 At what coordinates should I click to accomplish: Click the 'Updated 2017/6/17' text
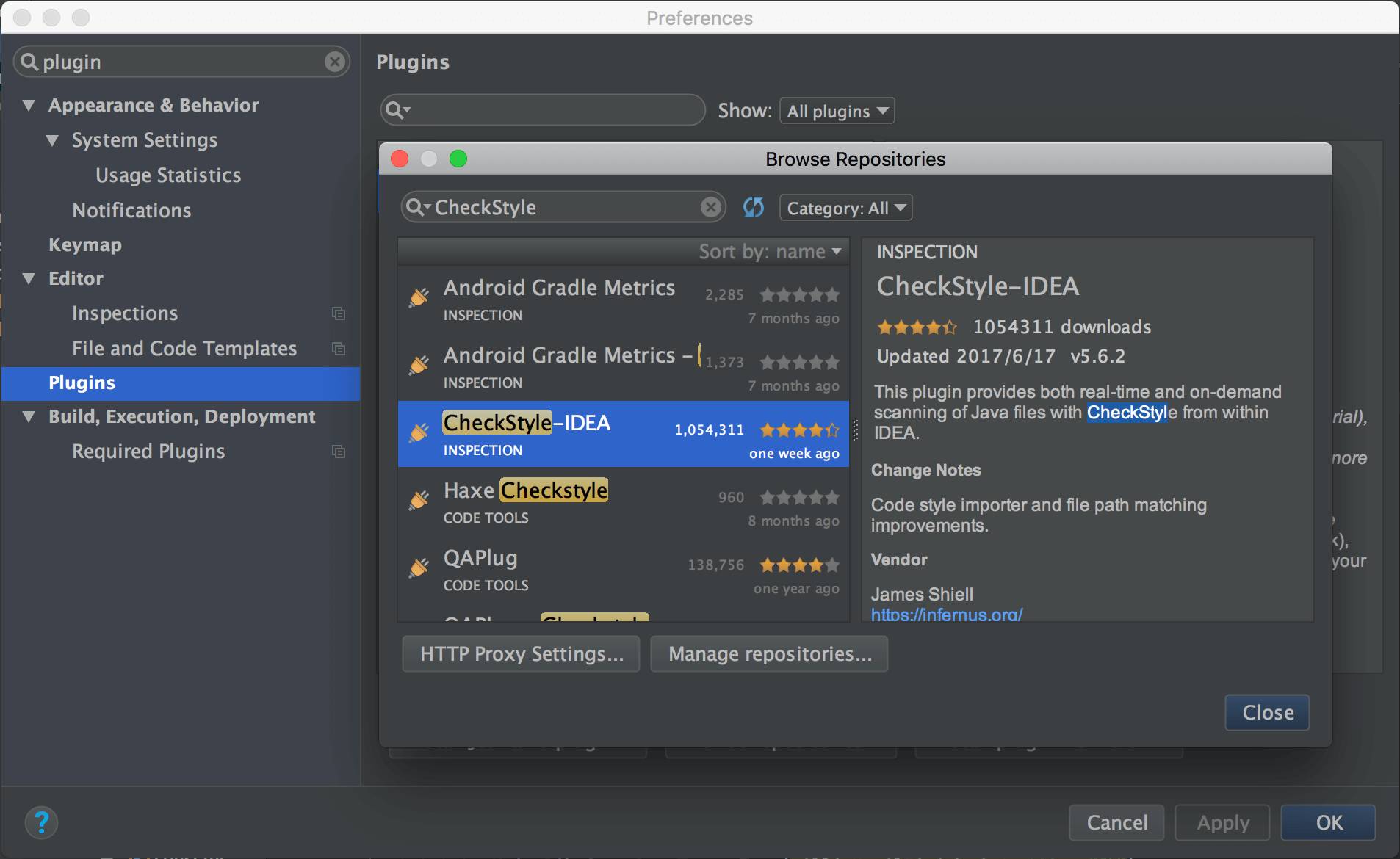[x=966, y=356]
